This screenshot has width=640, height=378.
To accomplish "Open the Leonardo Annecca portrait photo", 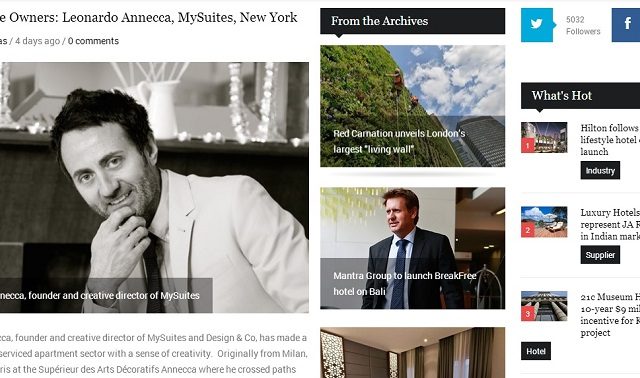I will tap(154, 187).
